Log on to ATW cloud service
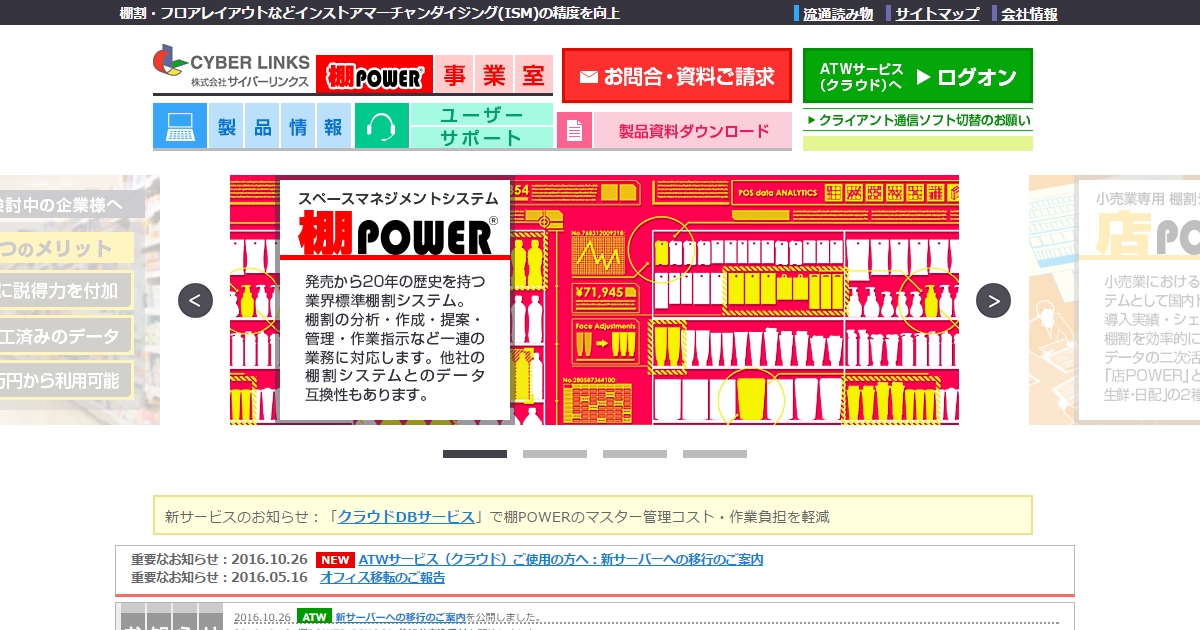The image size is (1200, 630). tap(918, 76)
